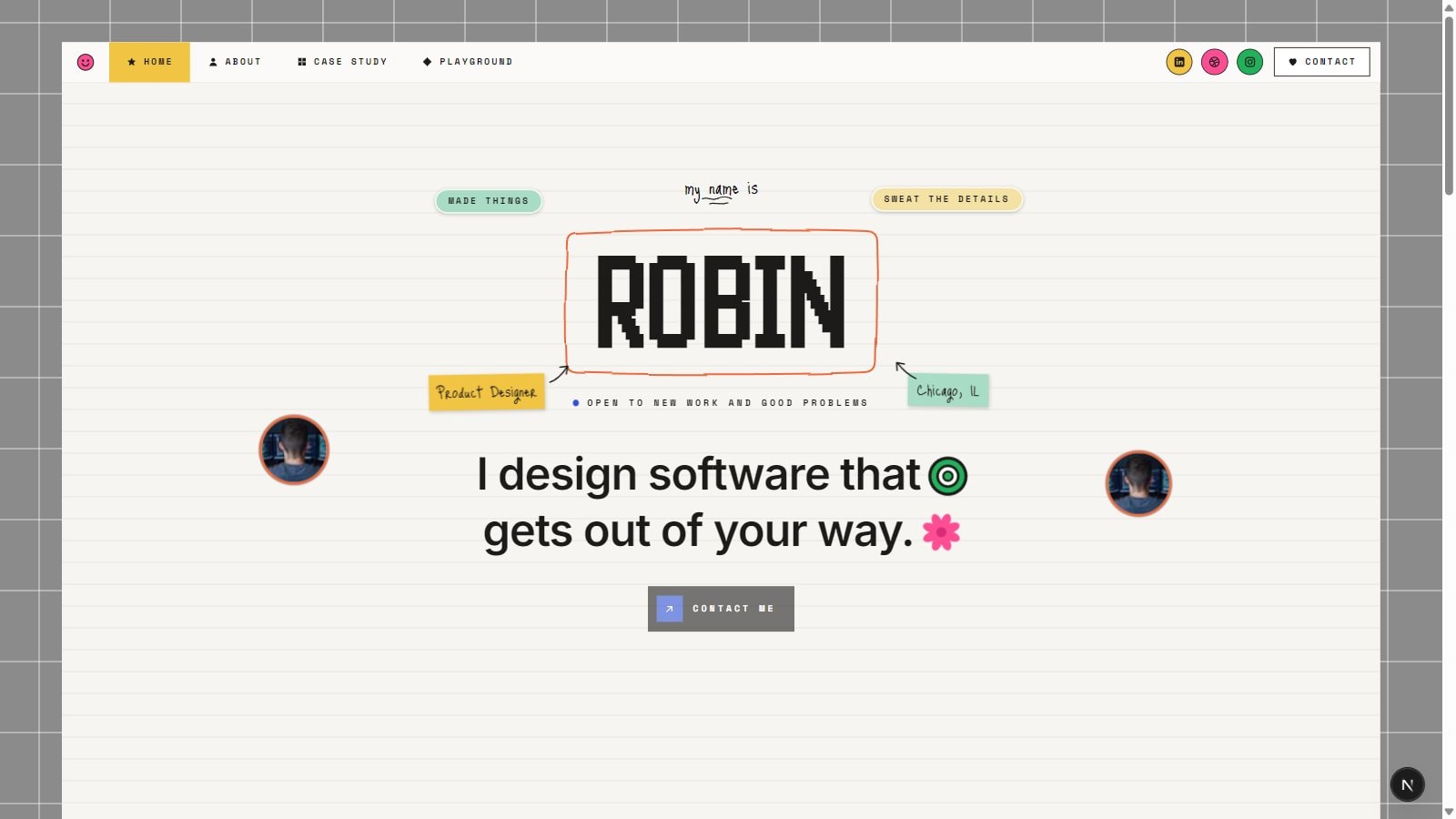Go to the Home nav tab
The image size is (1456, 819).
coord(149,62)
